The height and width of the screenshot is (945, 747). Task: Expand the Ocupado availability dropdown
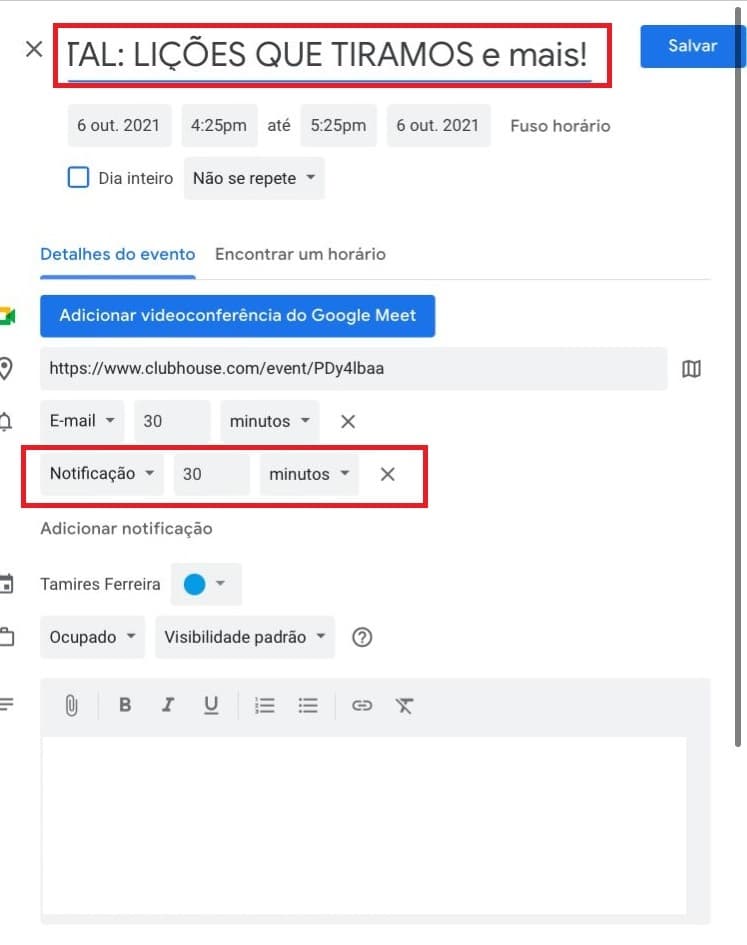tap(92, 637)
